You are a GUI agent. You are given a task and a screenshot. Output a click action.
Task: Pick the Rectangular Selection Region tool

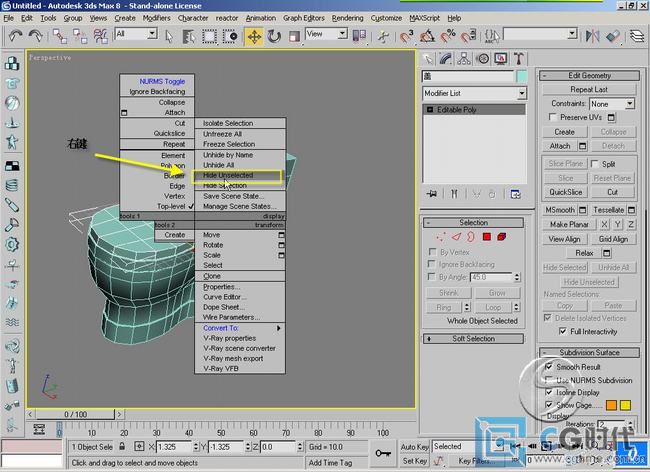point(209,36)
